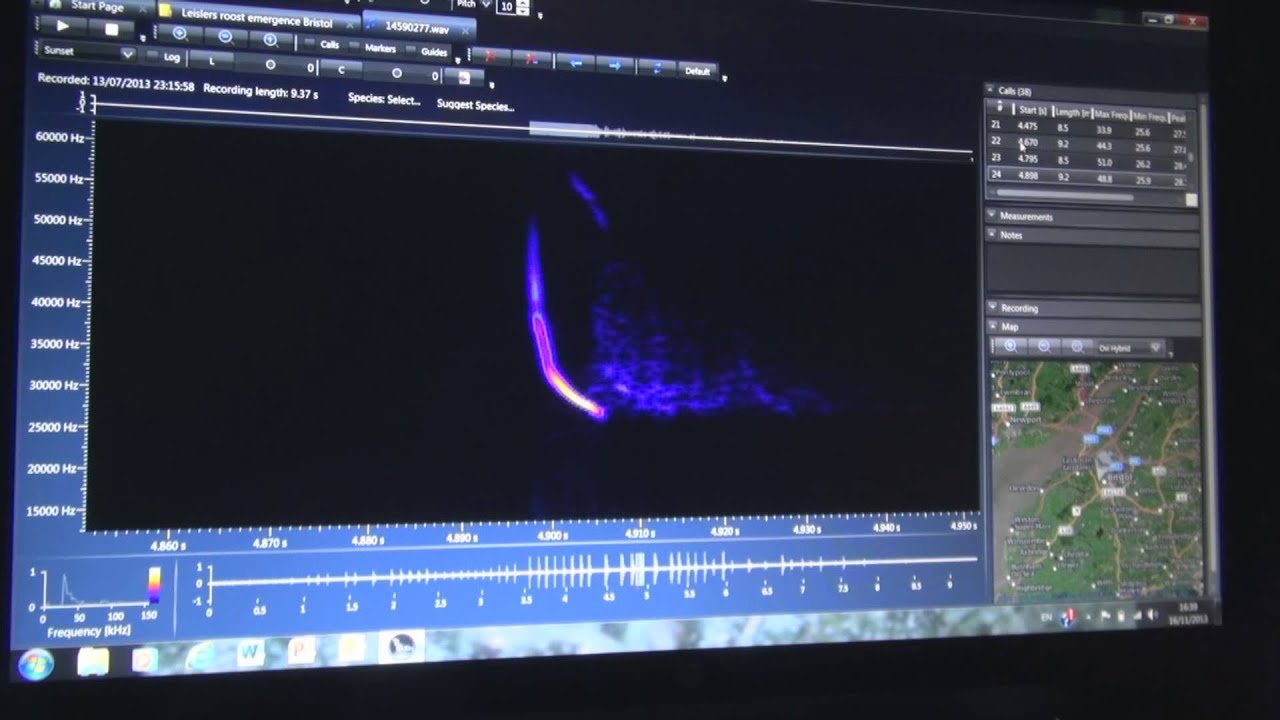Click the Min Freq column header
Viewport: 1280px width, 720px height.
(1149, 117)
